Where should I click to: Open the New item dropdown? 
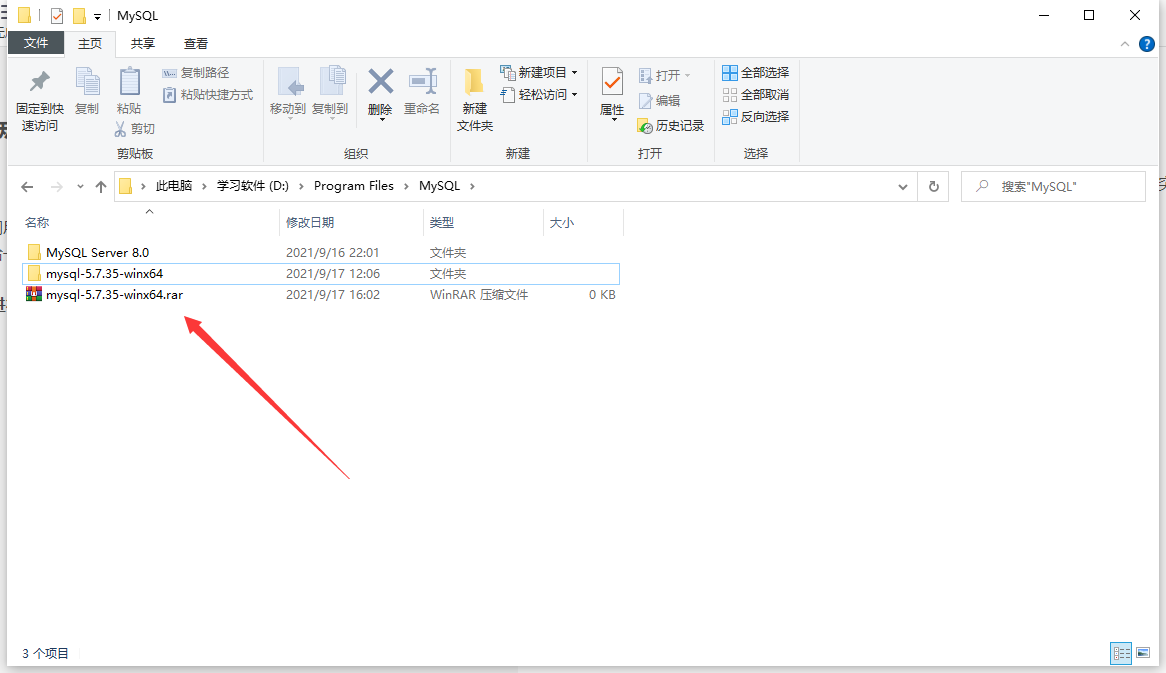[538, 72]
